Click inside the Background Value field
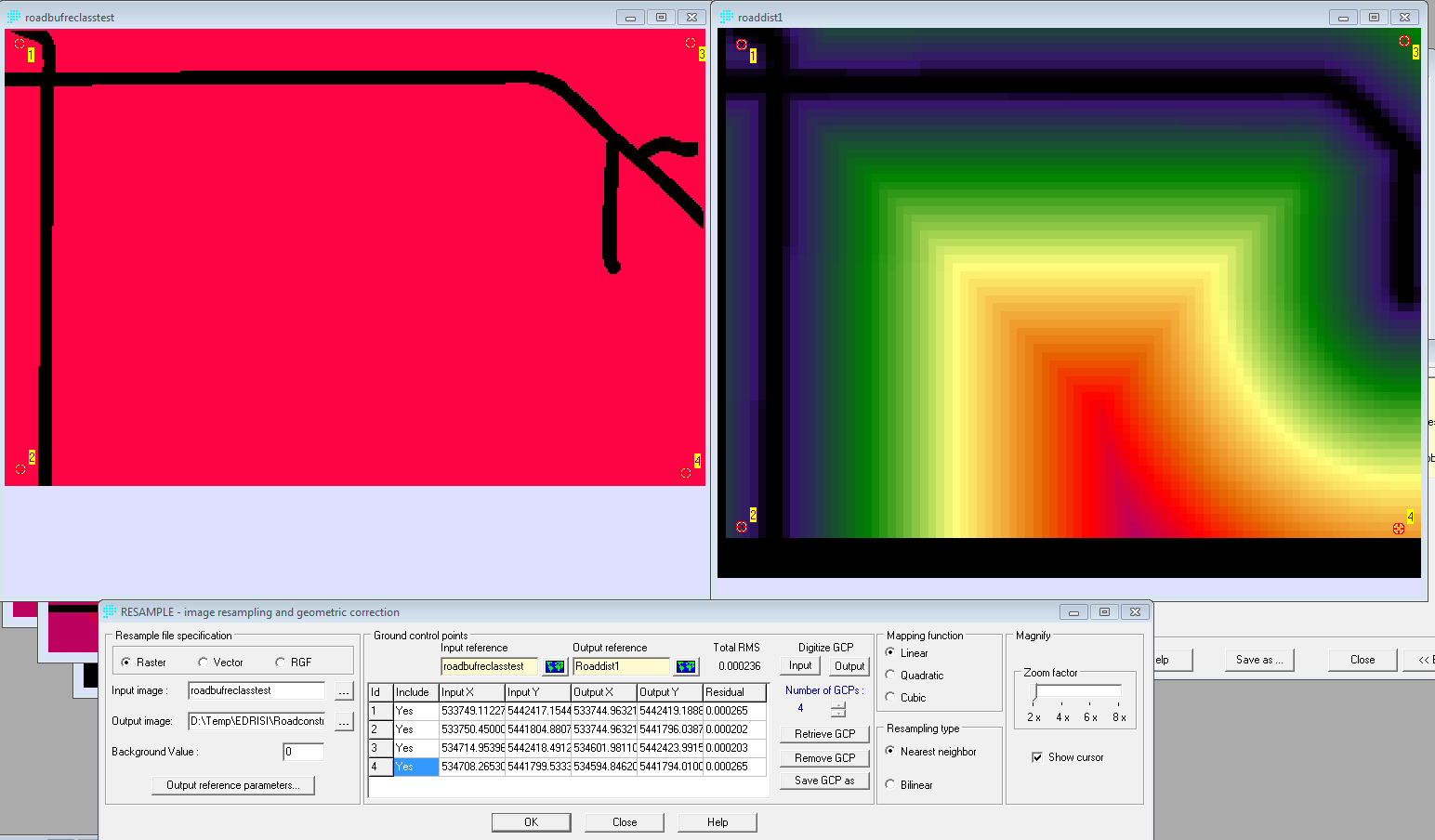The width and height of the screenshot is (1435, 840). coord(303,751)
